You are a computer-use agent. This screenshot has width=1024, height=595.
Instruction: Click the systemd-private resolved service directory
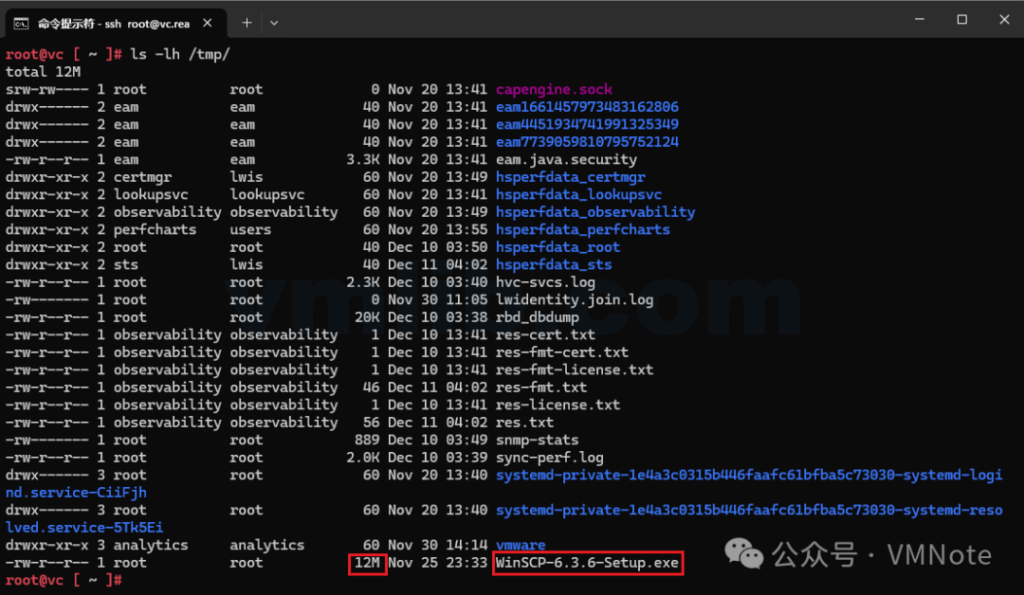pyautogui.click(x=749, y=511)
